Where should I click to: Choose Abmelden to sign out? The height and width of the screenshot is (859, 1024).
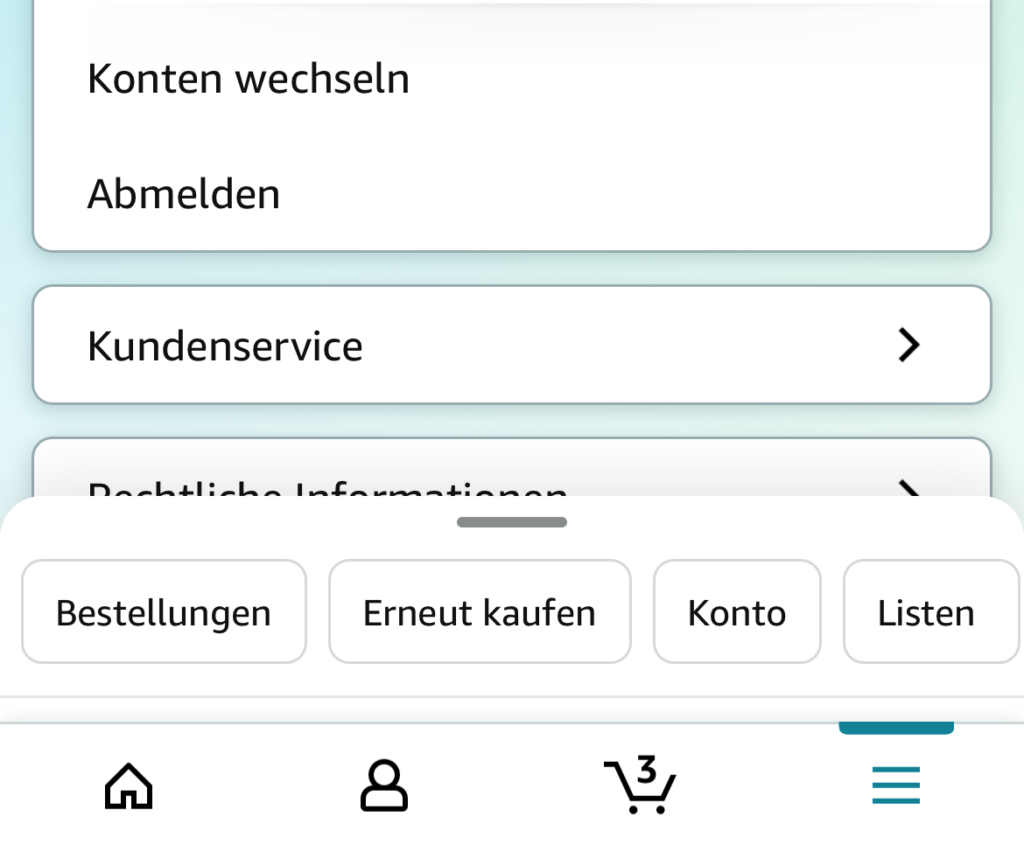184,194
